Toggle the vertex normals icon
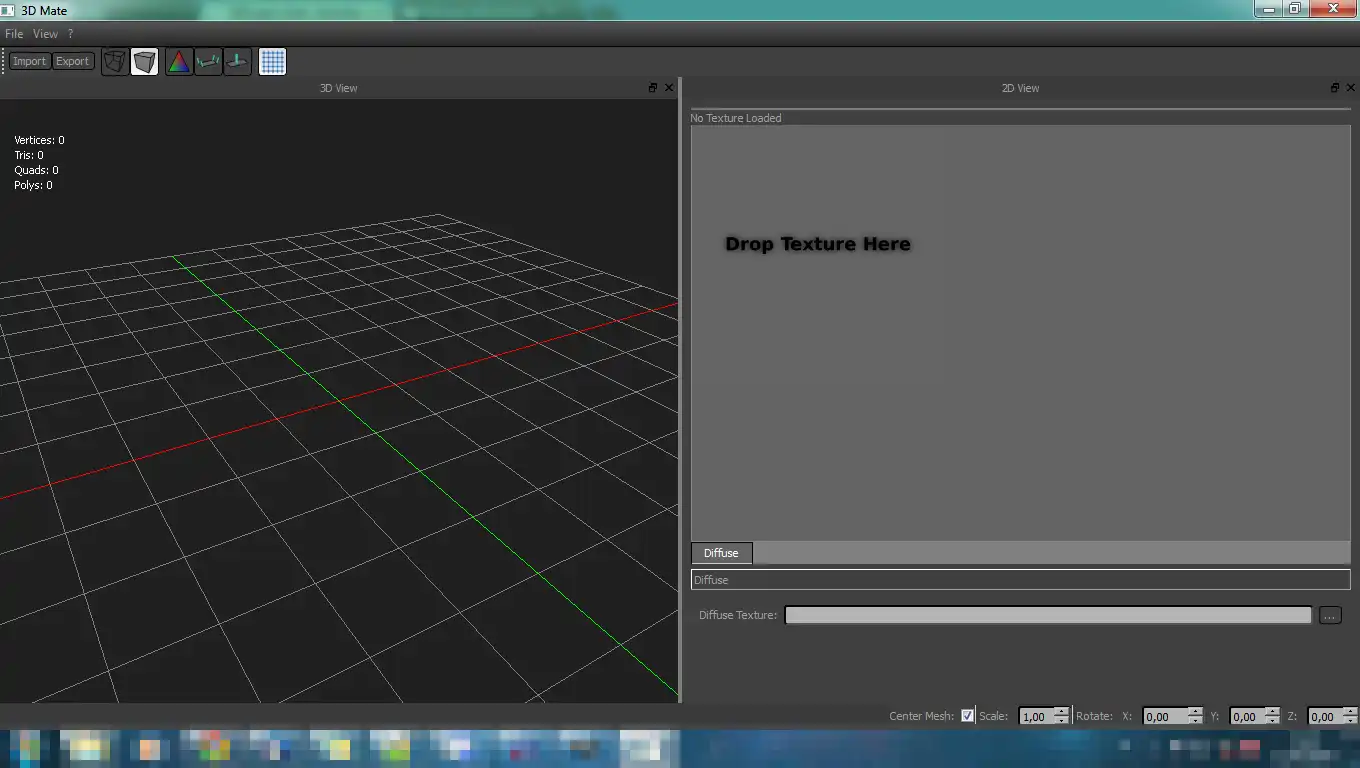 (208, 62)
